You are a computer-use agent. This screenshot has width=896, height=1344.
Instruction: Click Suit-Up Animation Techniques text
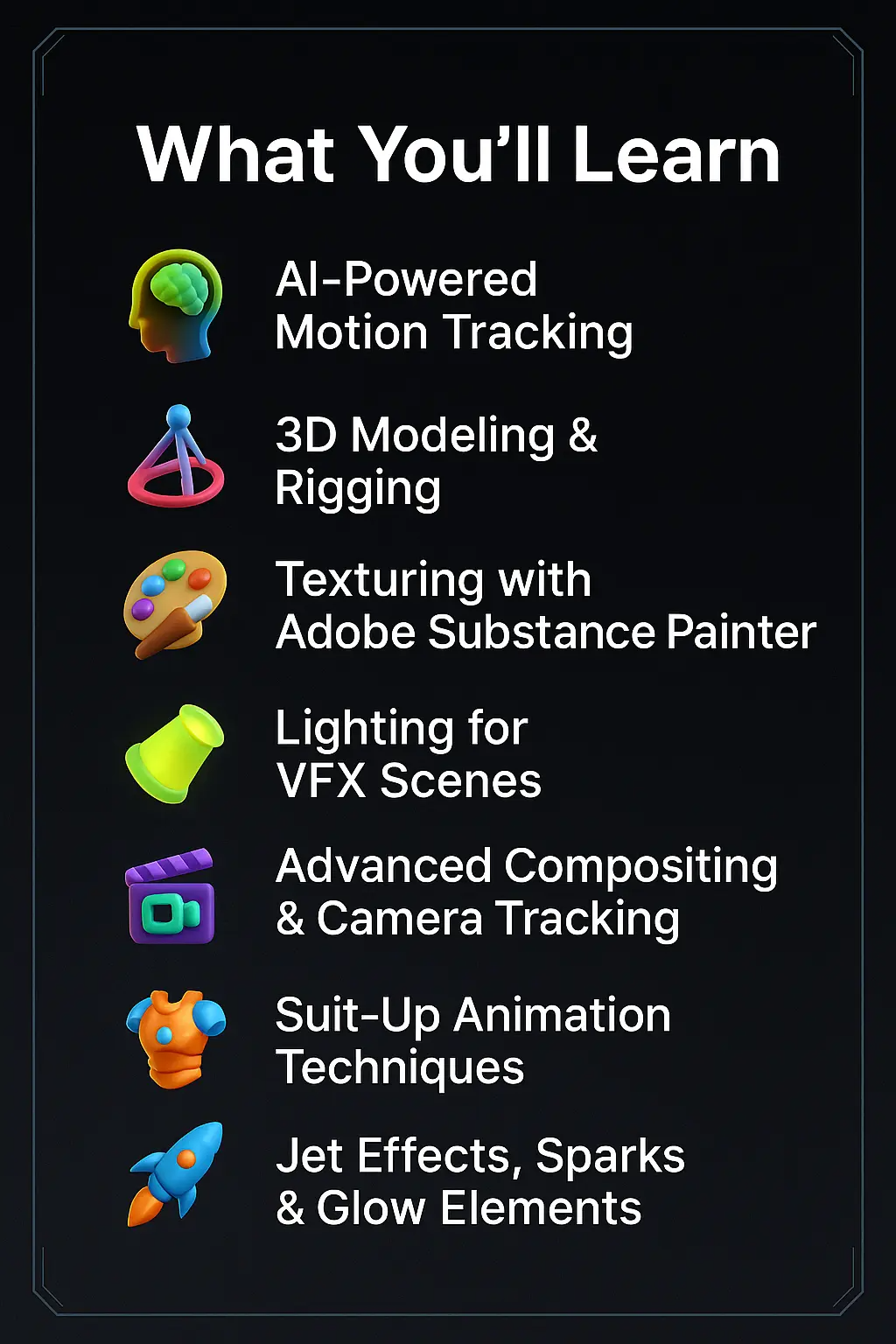(x=473, y=1041)
